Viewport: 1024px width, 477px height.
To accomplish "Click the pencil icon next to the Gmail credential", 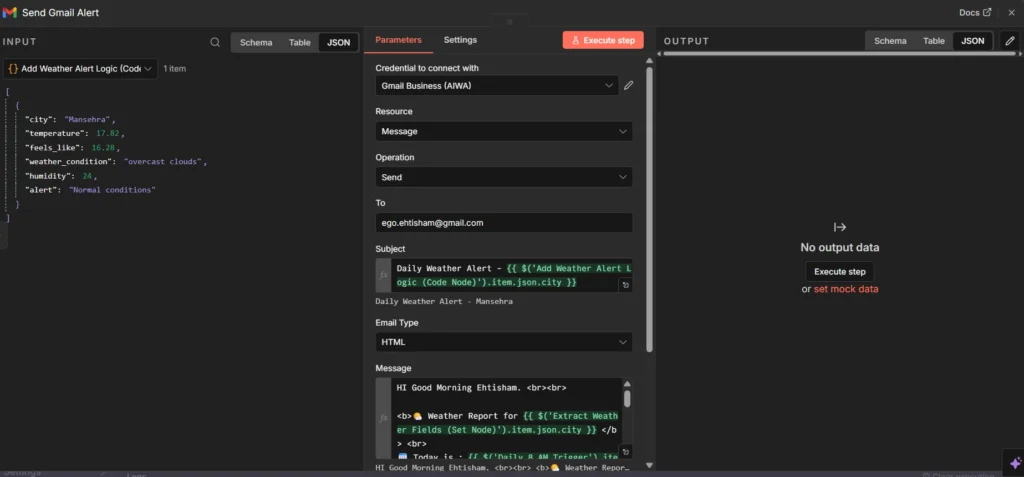I will point(629,86).
